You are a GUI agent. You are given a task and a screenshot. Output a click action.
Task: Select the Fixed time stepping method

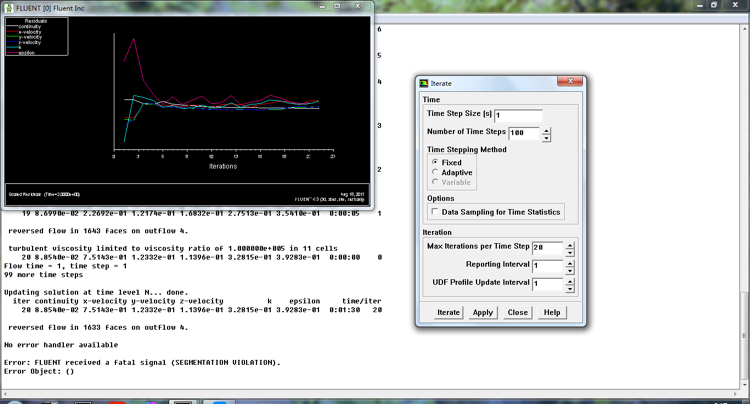435,162
